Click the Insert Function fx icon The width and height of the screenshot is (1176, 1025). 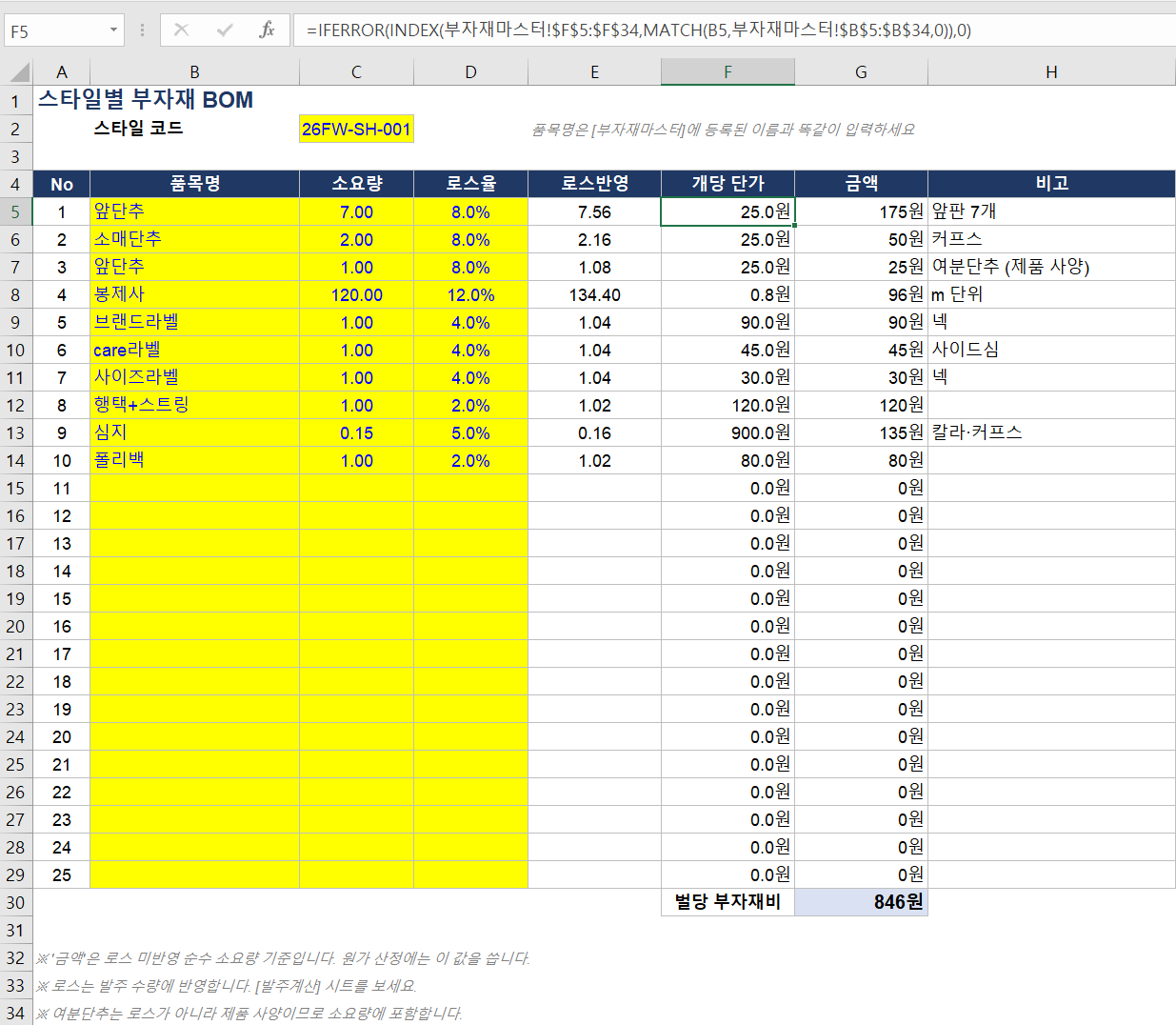267,30
